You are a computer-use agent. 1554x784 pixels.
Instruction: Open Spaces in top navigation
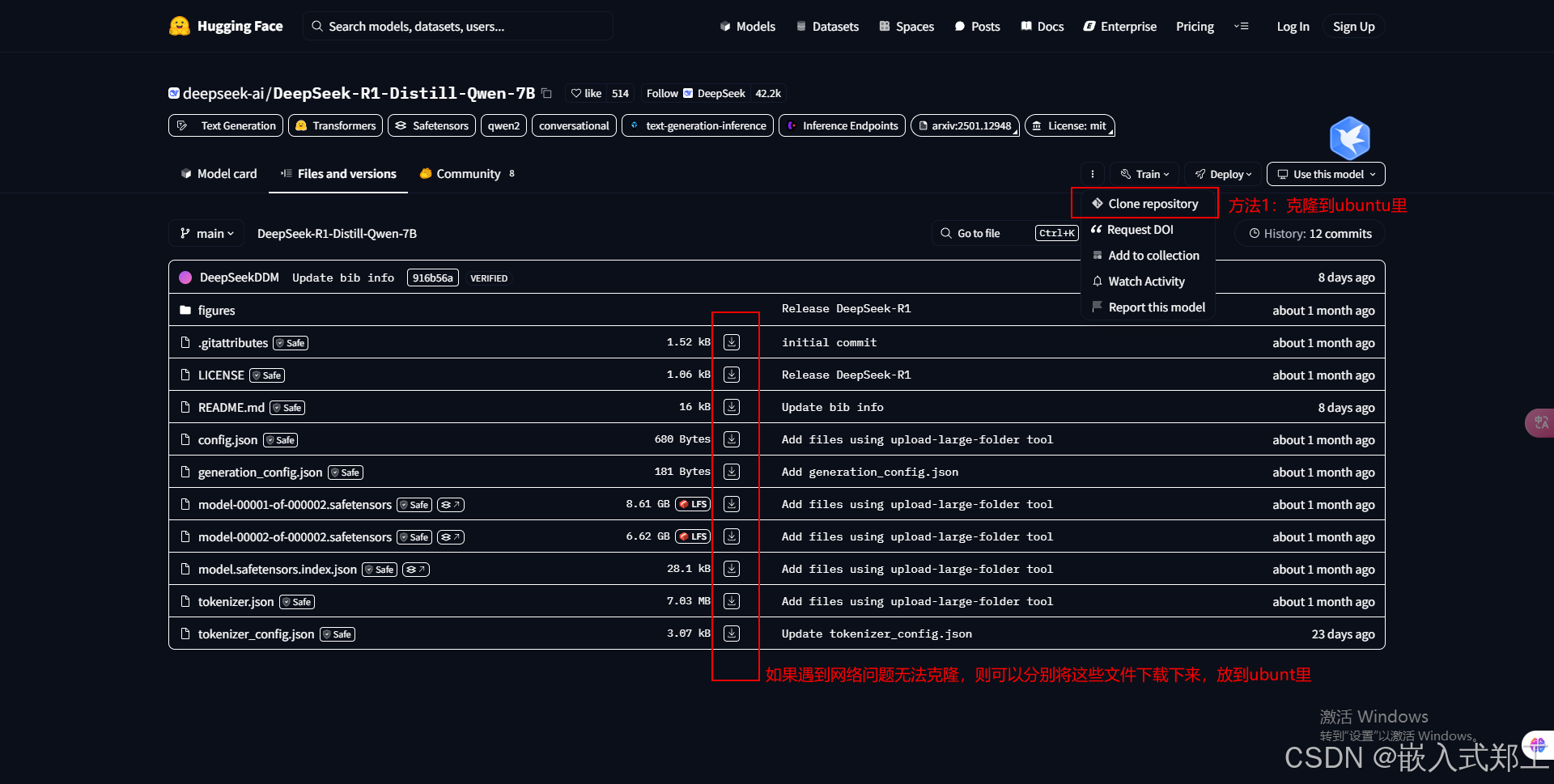coord(906,26)
